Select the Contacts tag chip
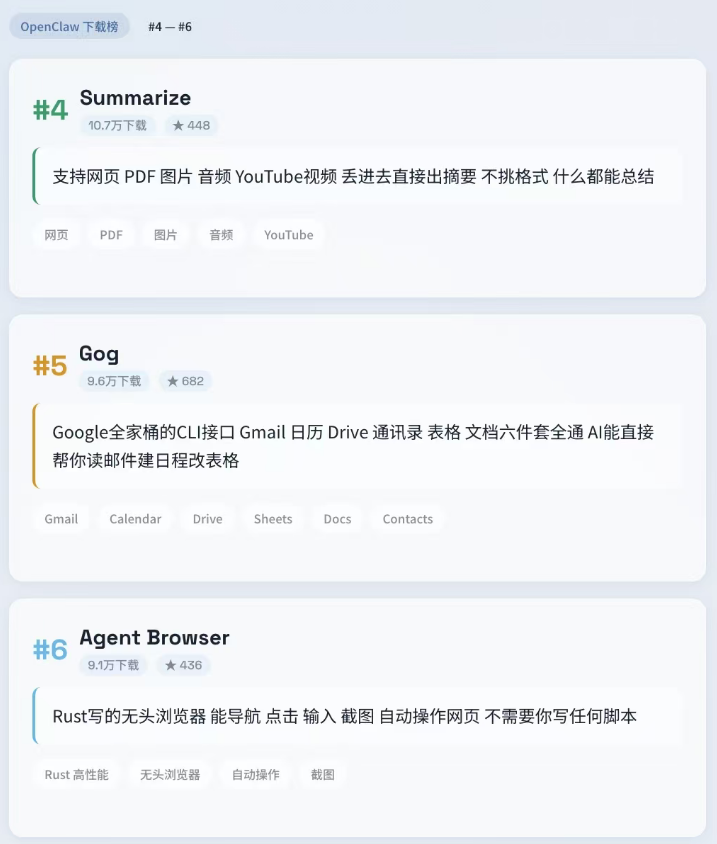The width and height of the screenshot is (717, 844). click(408, 519)
